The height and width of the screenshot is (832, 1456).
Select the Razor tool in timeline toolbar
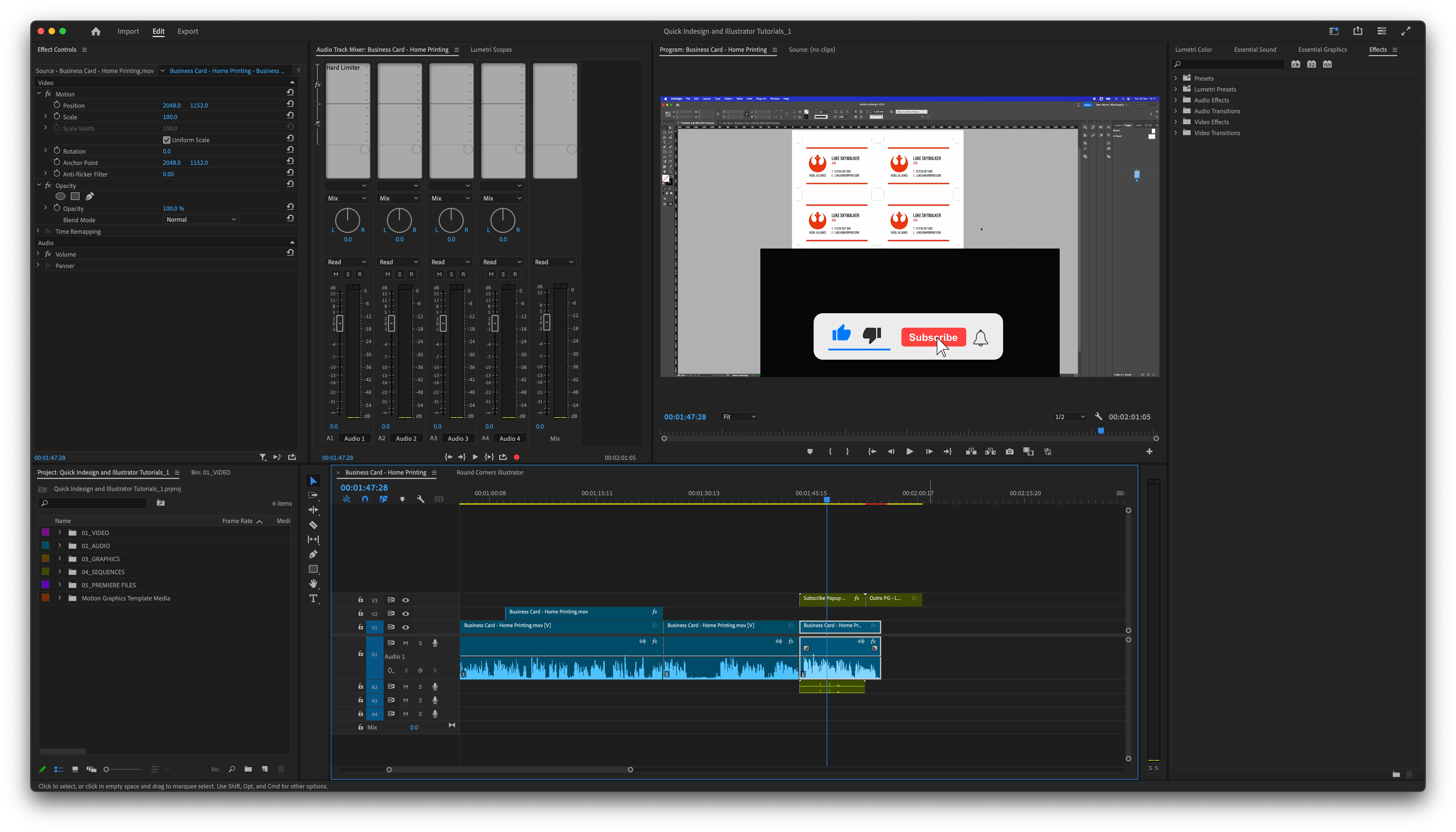tap(313, 525)
